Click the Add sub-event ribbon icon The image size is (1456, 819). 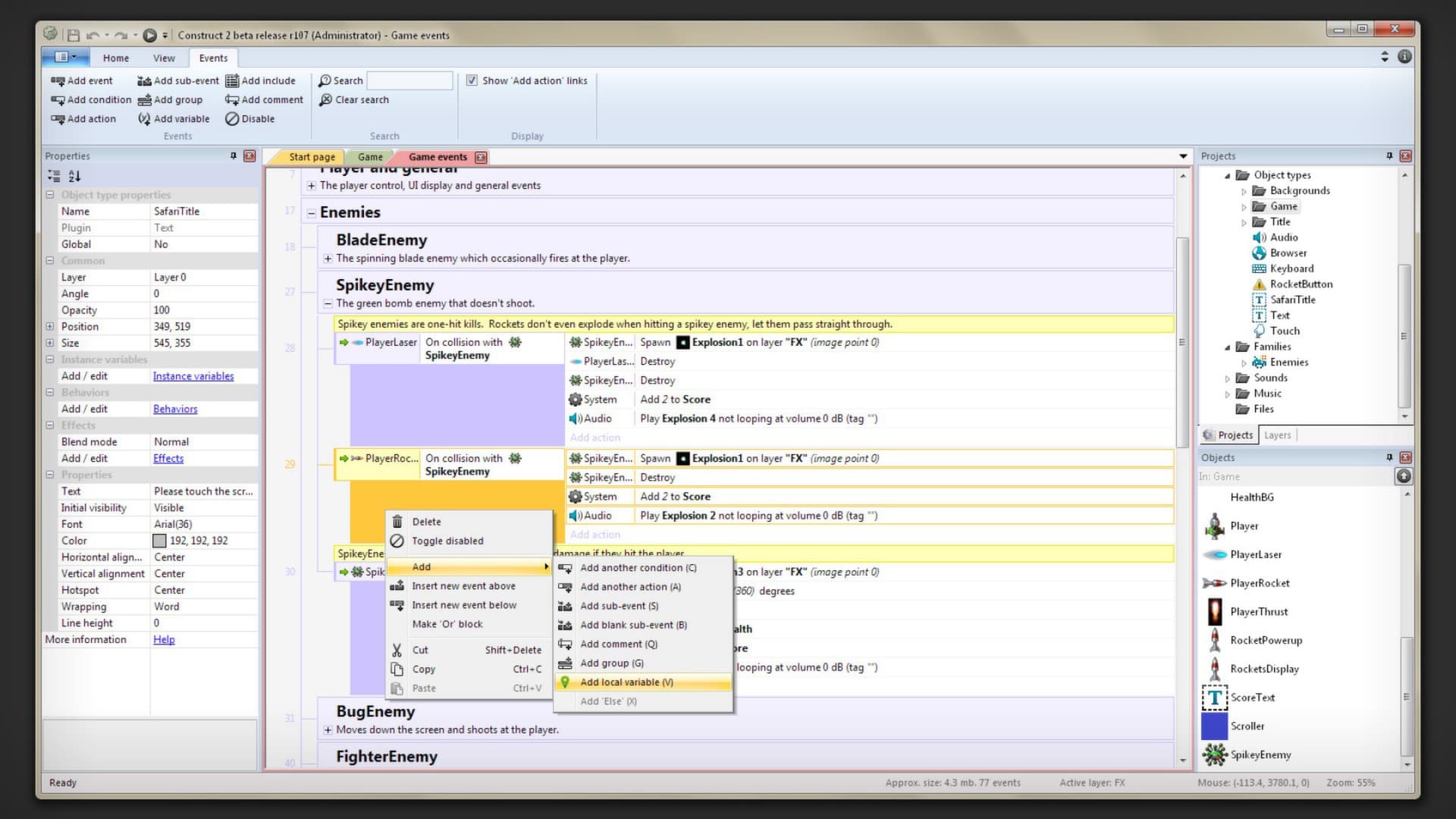144,80
